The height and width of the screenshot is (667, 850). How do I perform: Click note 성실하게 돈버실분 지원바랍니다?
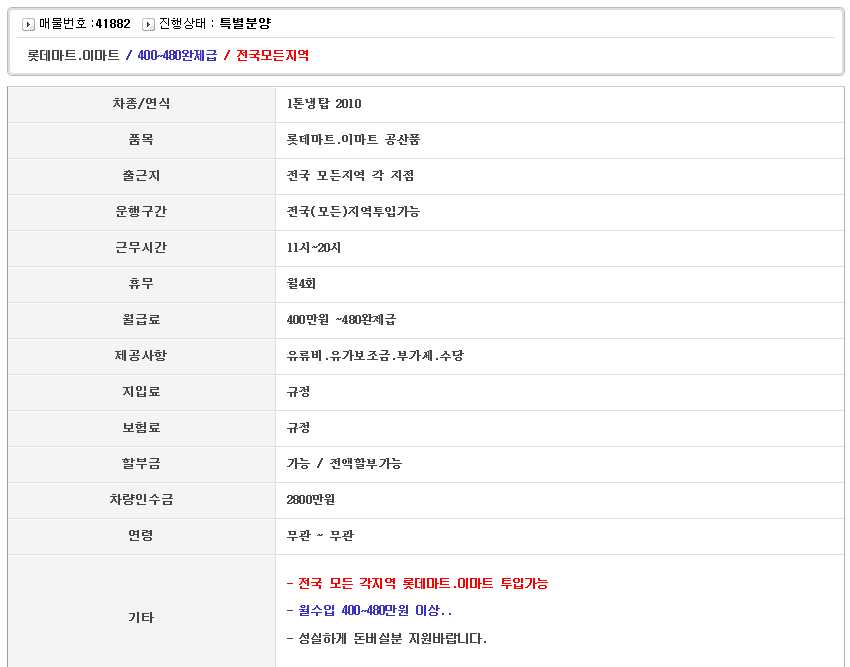tap(387, 639)
